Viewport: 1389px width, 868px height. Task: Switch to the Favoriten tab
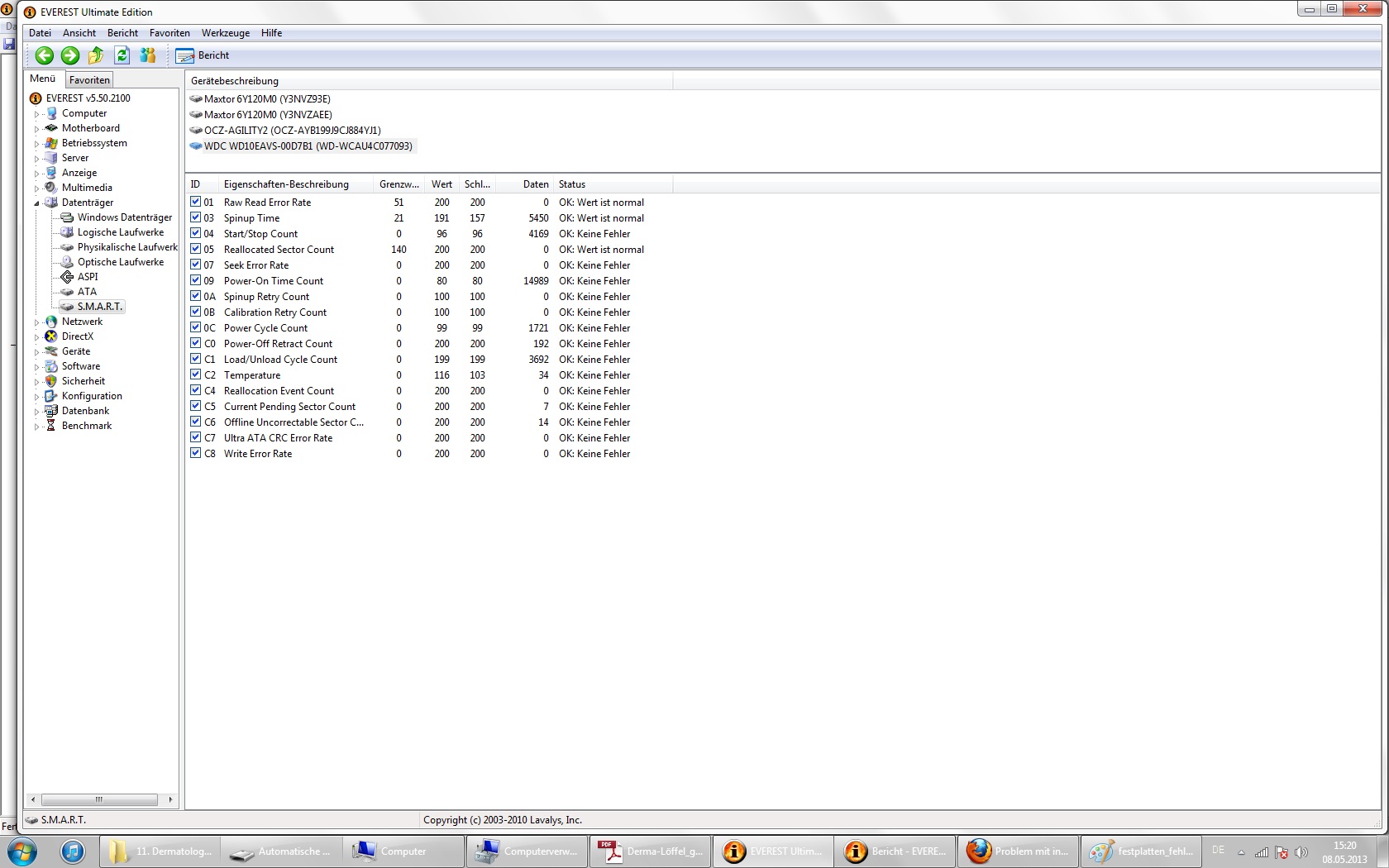click(x=89, y=80)
